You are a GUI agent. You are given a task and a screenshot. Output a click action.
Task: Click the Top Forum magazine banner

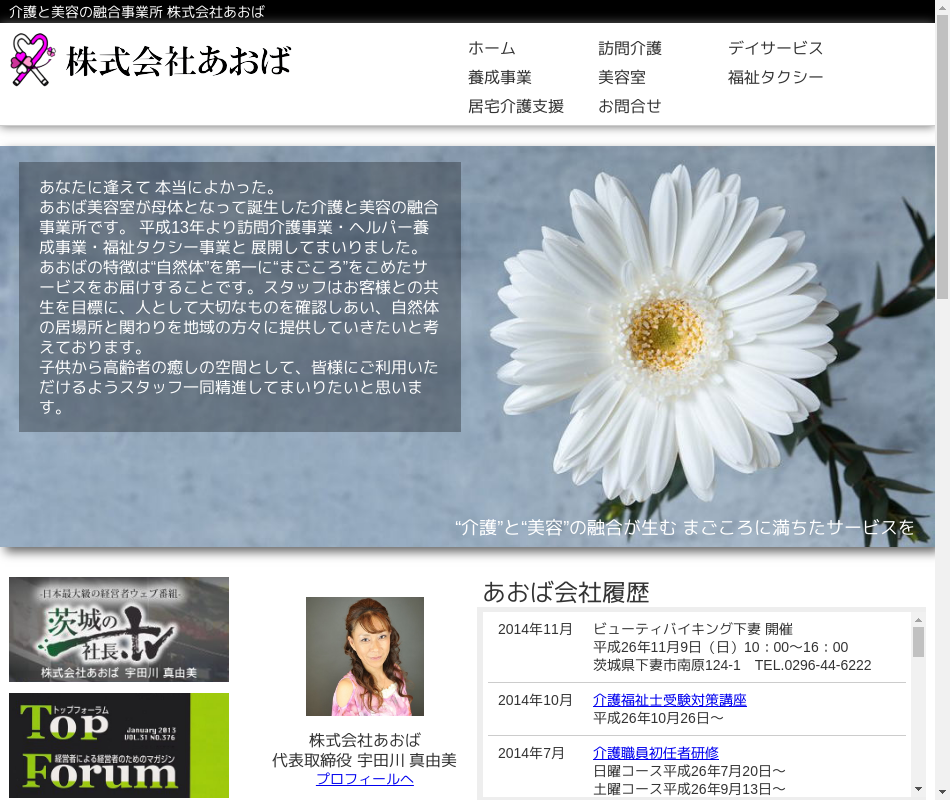point(119,745)
